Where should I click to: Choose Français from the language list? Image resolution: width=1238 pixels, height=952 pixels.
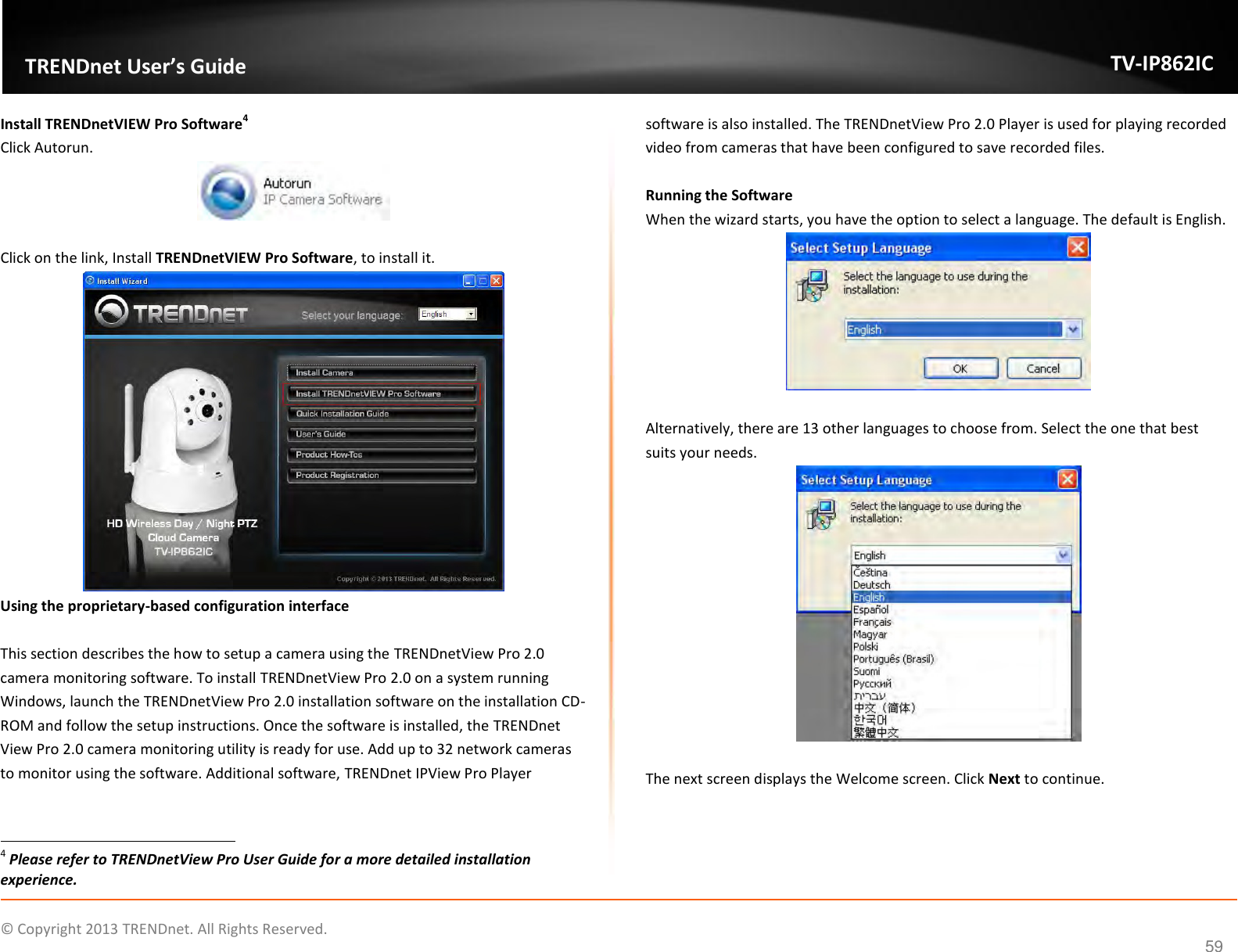[961, 622]
